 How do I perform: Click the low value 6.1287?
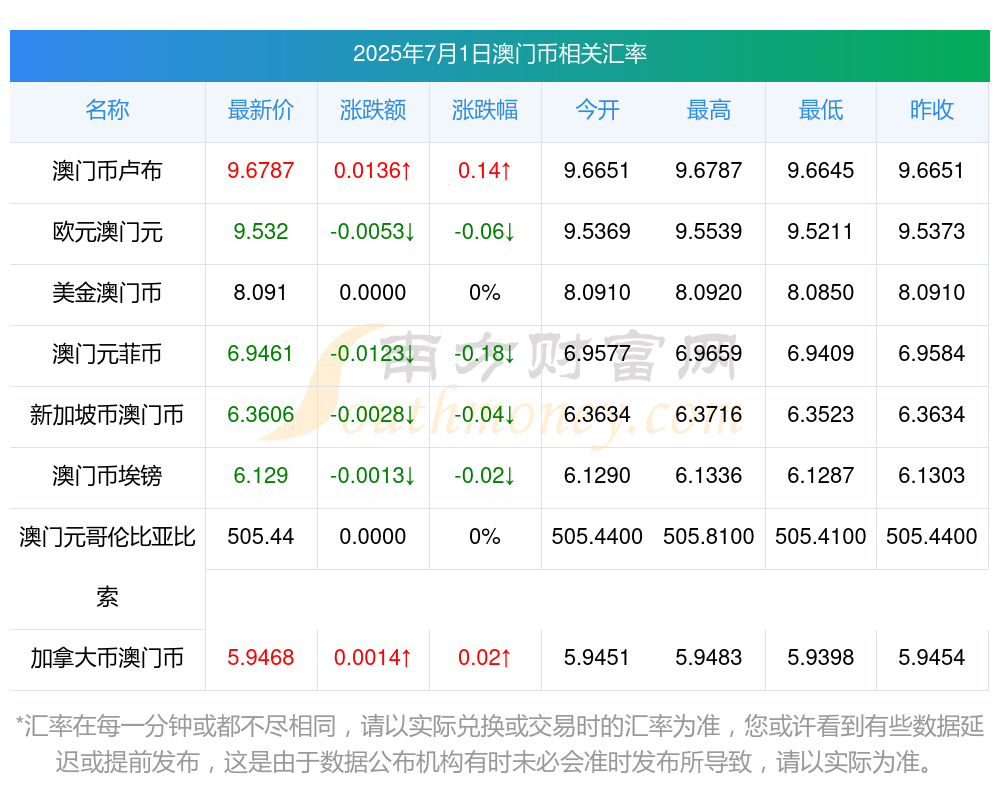tap(821, 475)
